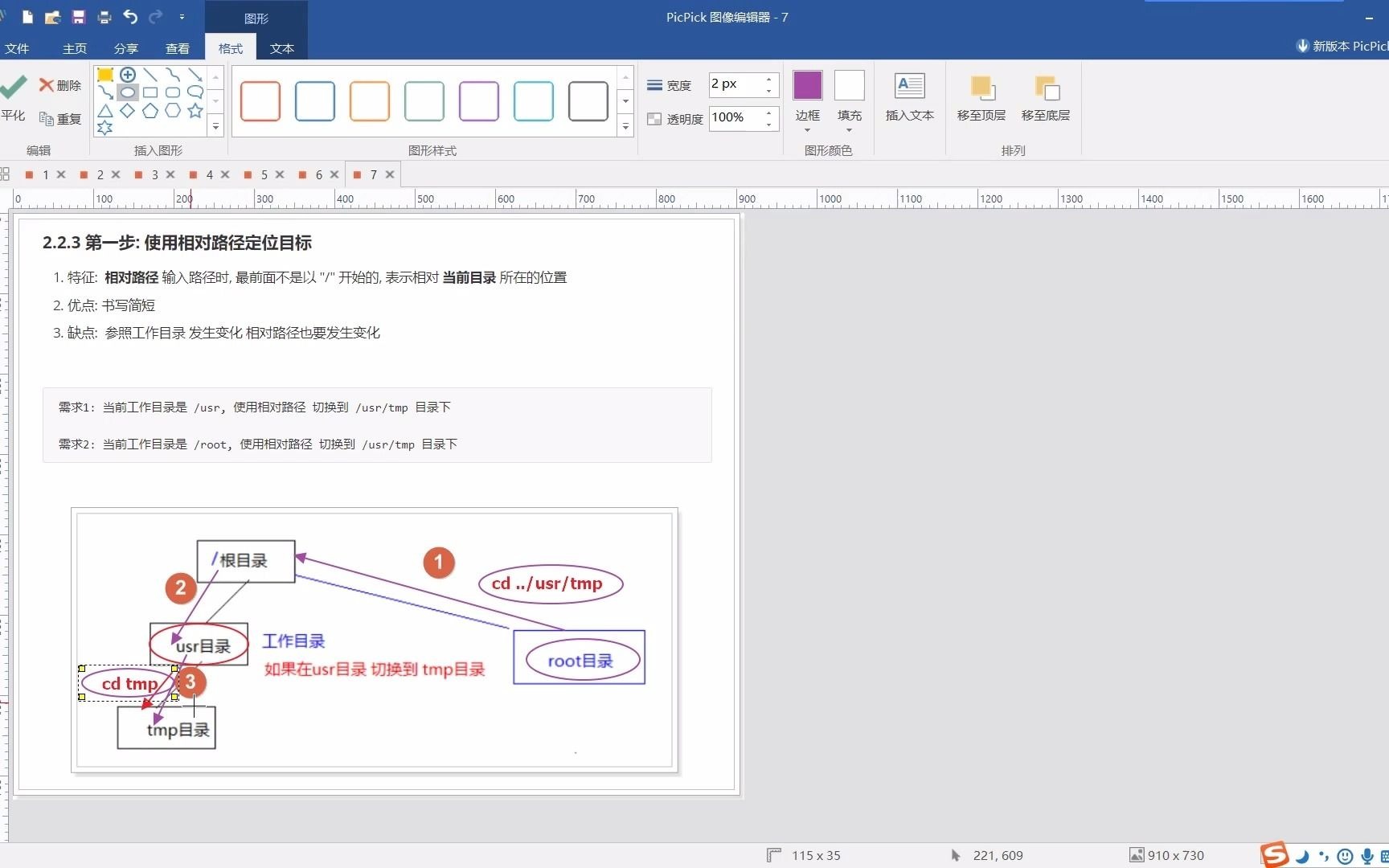Switch to document tab 3
Viewport: 1389px width, 868px height.
coord(154,174)
